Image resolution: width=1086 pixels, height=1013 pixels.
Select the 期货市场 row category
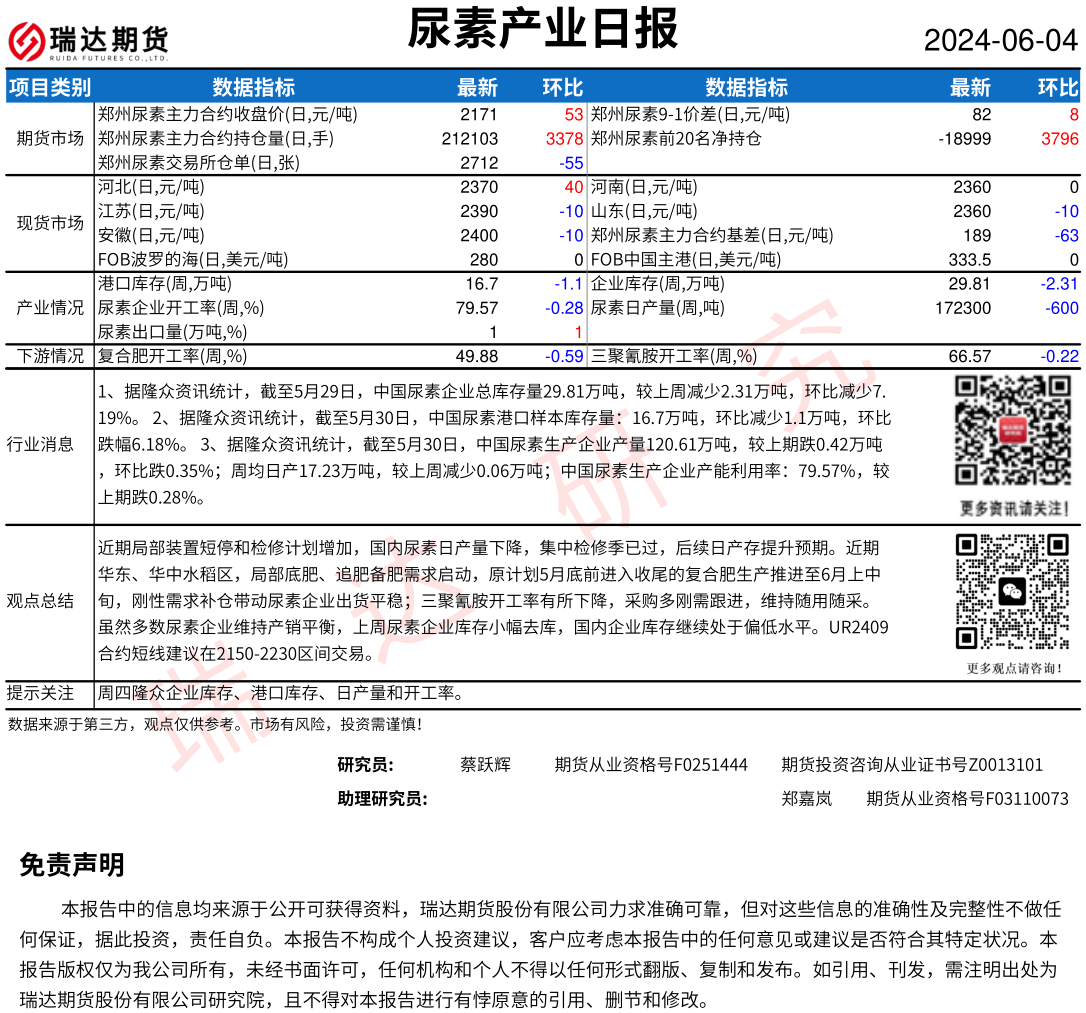50,138
